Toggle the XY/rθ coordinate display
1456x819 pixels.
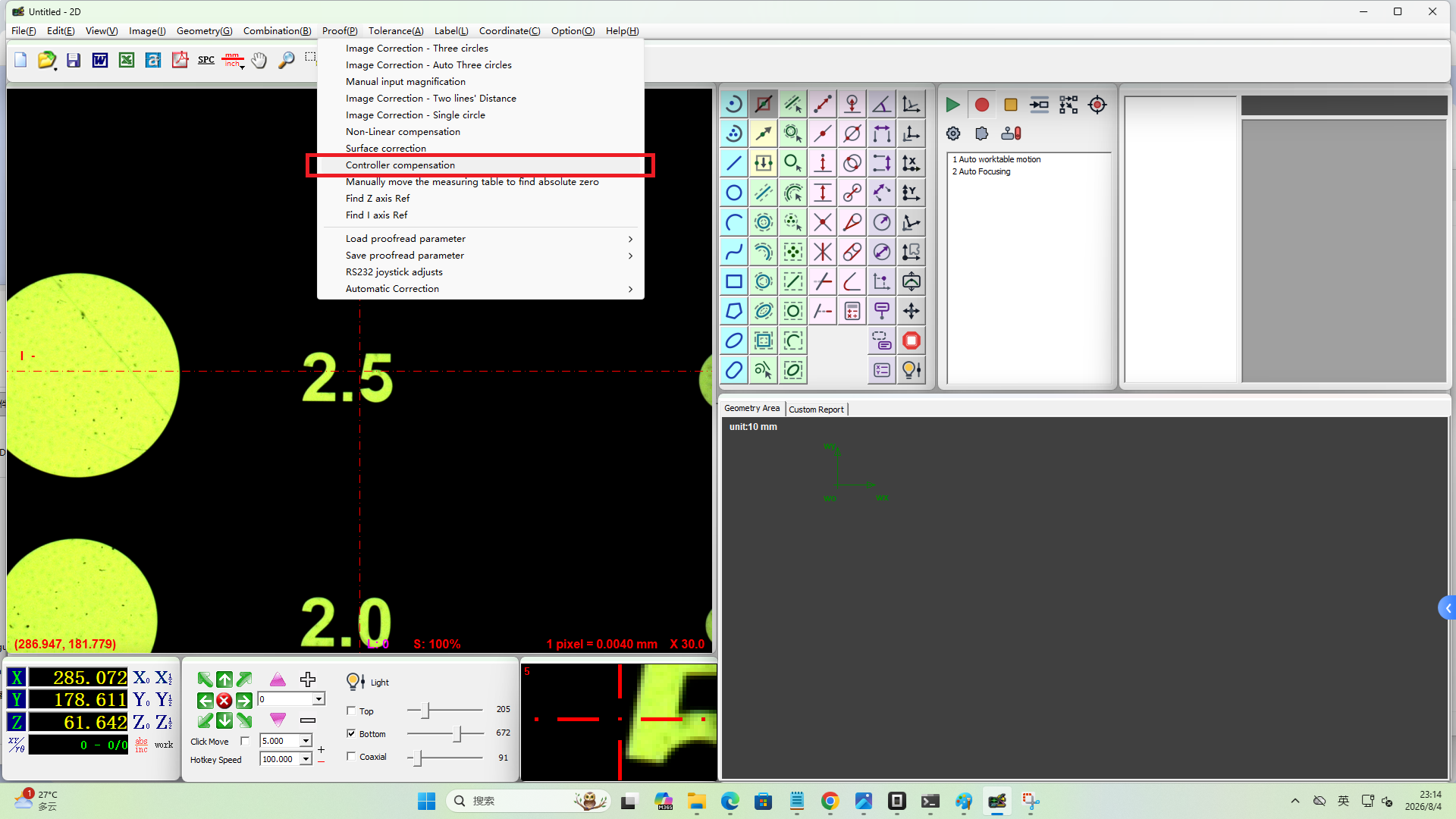click(17, 745)
